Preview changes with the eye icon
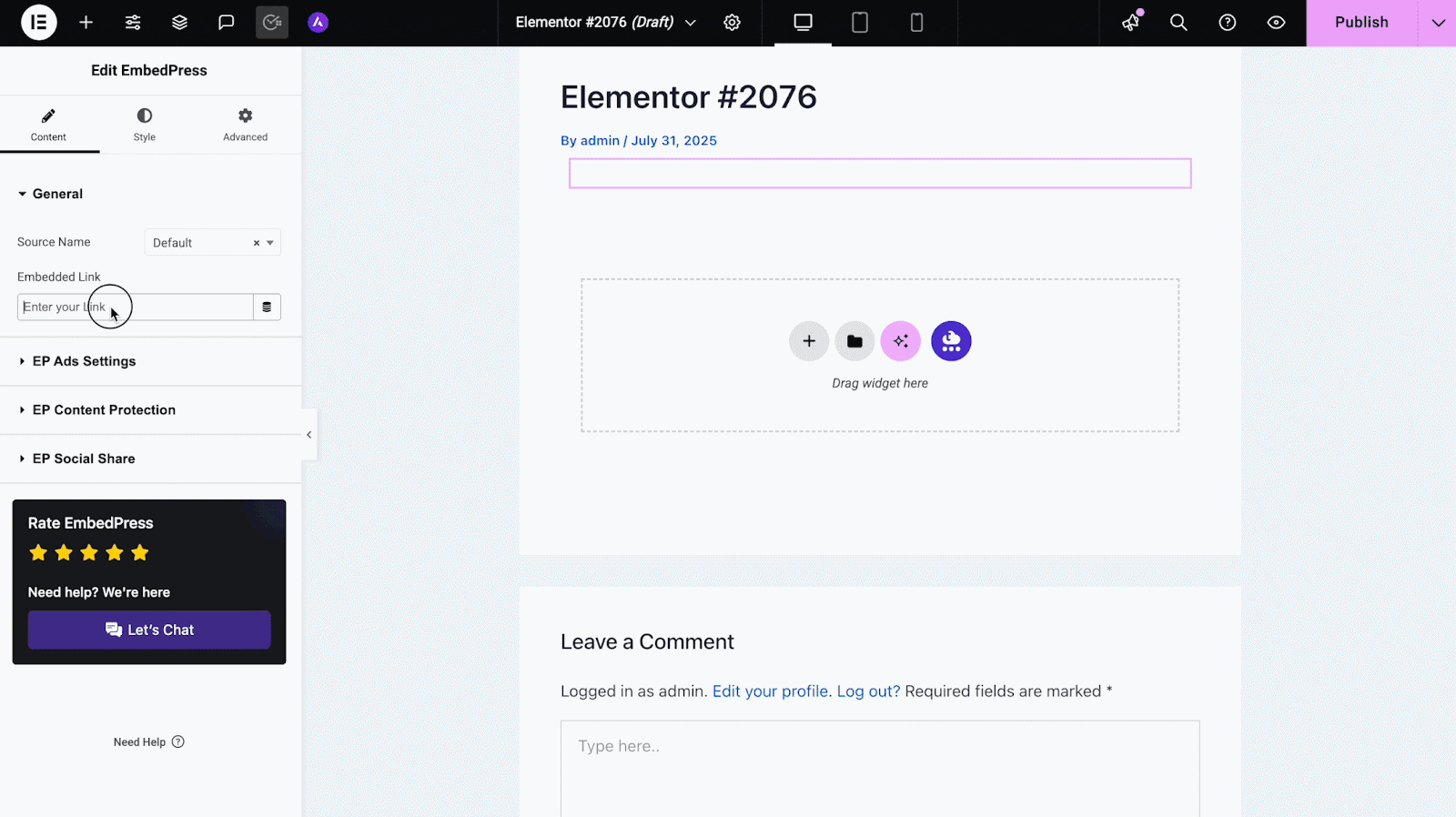 (1276, 23)
